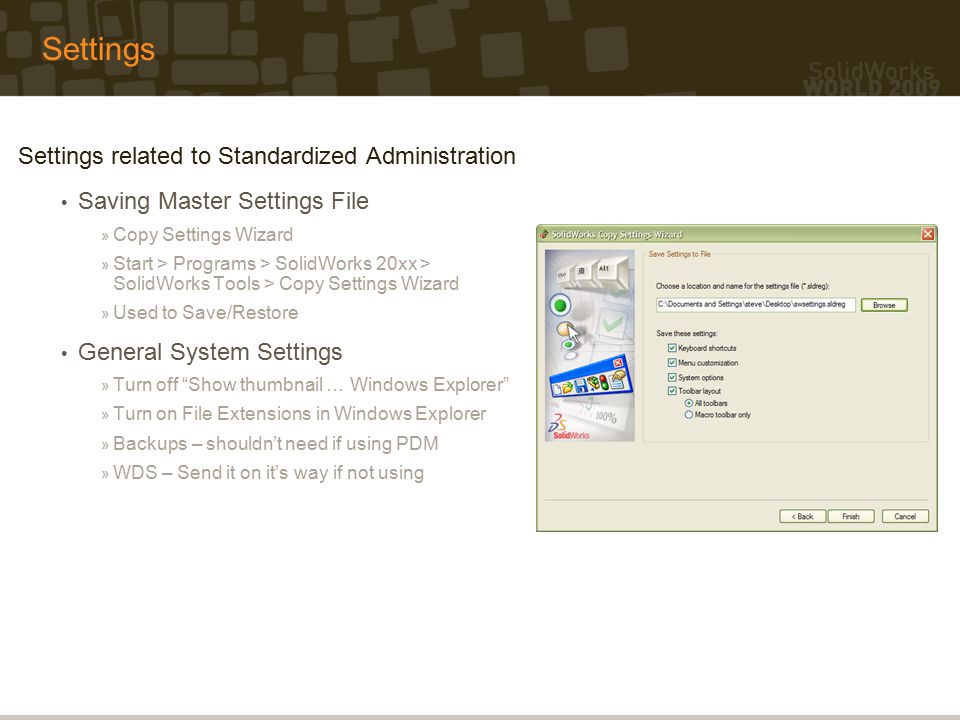Image resolution: width=960 pixels, height=720 pixels.
Task: Click 'Turn on File Extensions in Windows Explorer'
Action: tap(299, 414)
